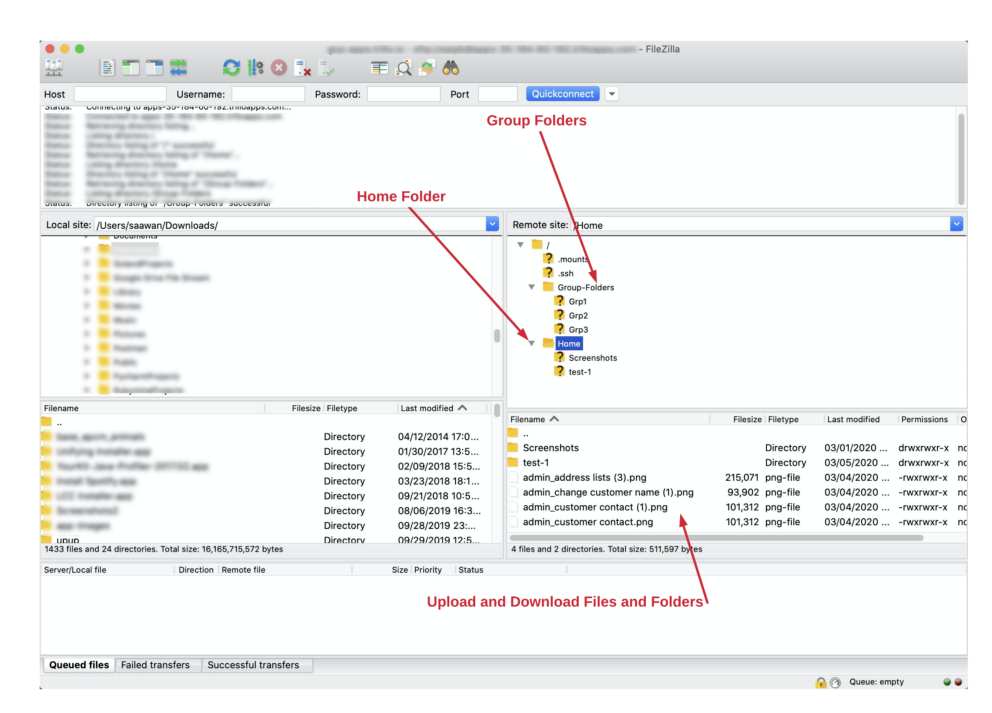Viewport: 992px width, 713px height.
Task: Click the remote file list horizontal scrollbar
Action: coord(717,538)
